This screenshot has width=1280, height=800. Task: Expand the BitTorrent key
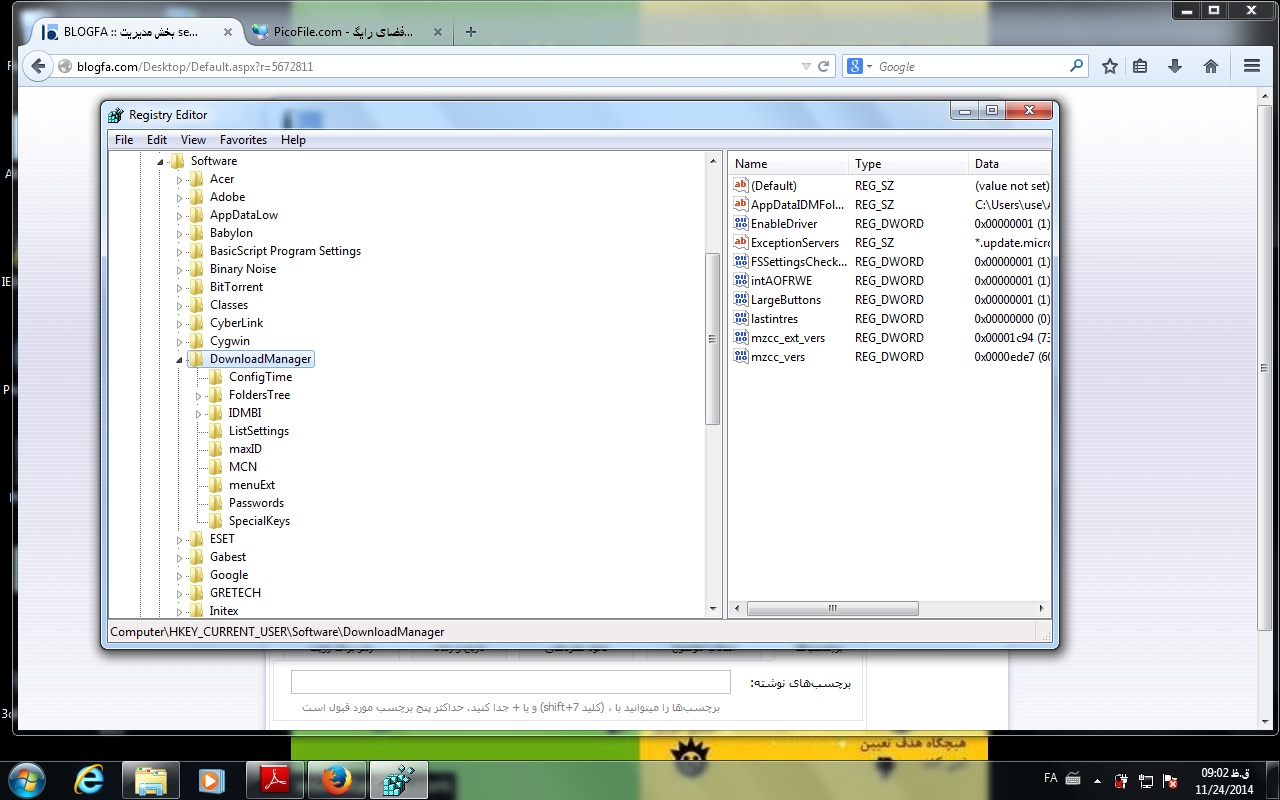point(180,288)
